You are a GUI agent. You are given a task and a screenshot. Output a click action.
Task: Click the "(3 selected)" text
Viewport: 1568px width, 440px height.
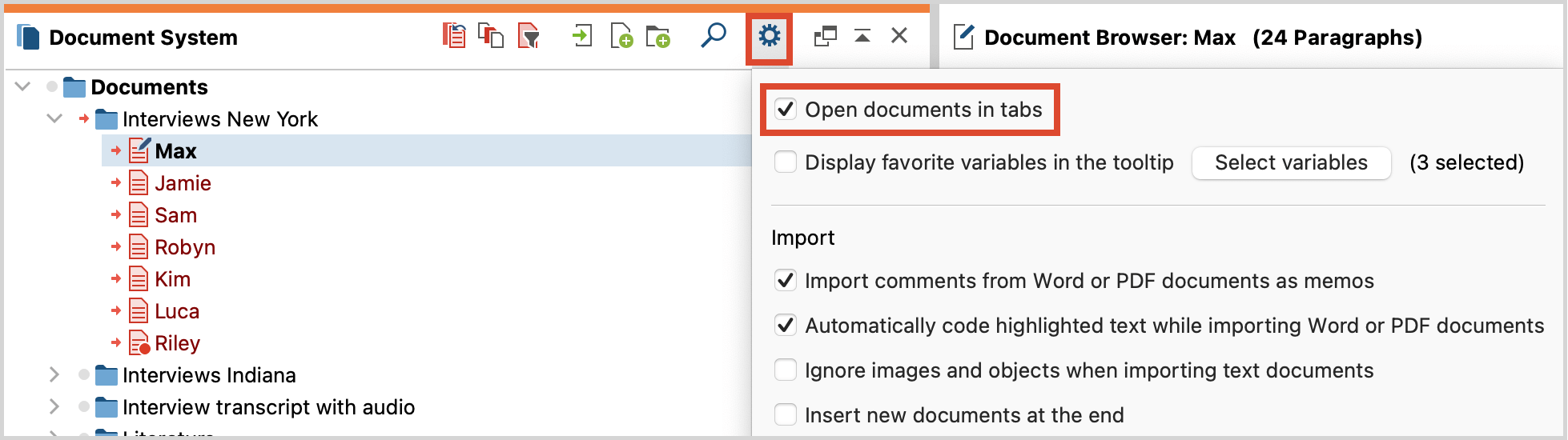pyautogui.click(x=1466, y=162)
